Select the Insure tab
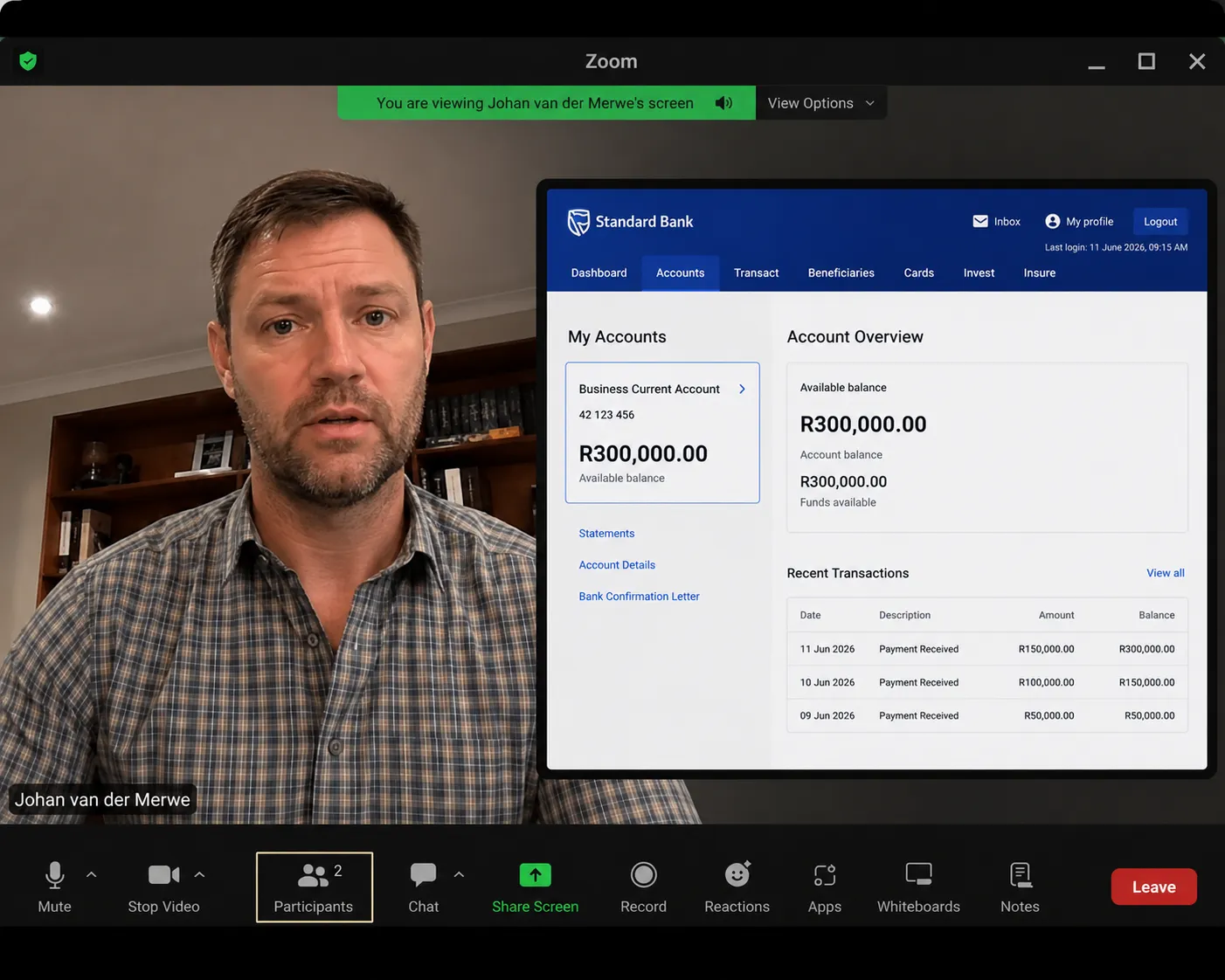Viewport: 1225px width, 980px height. click(x=1040, y=273)
